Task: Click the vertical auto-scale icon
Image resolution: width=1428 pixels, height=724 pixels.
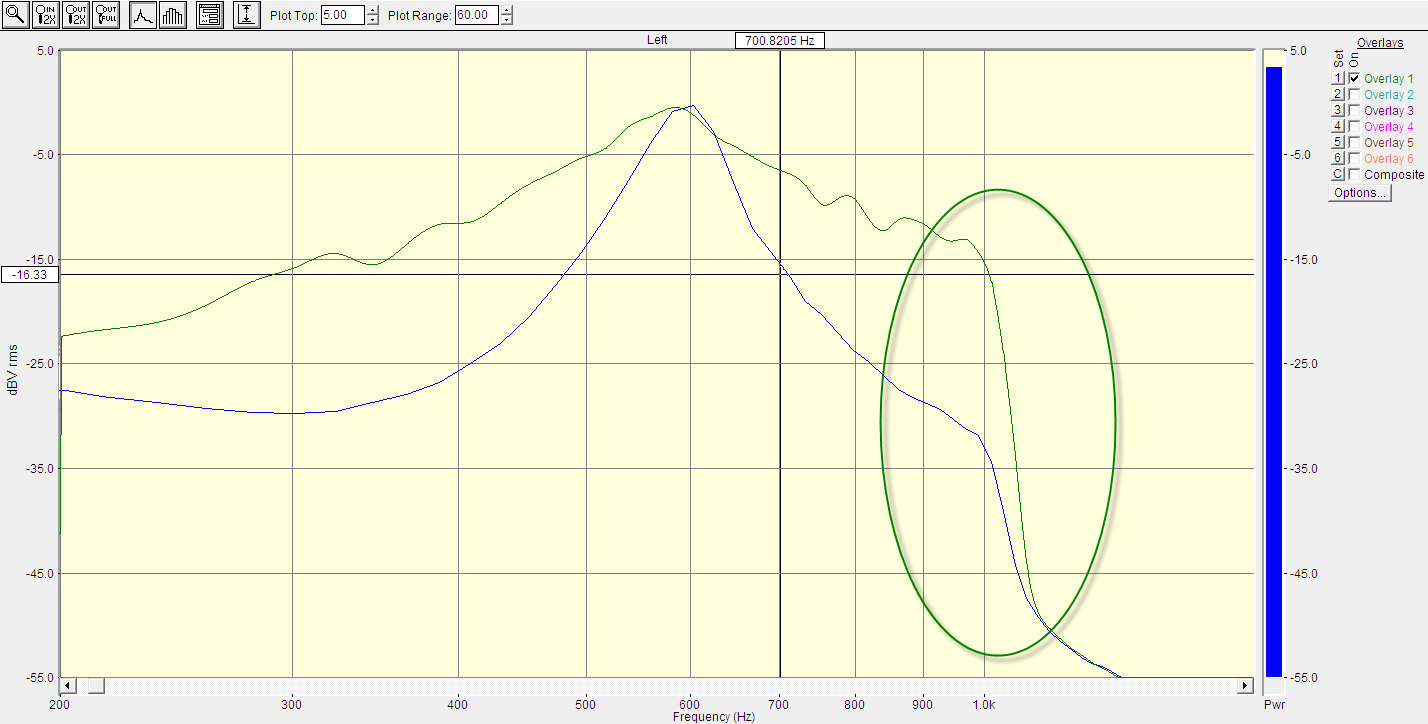Action: tap(246, 15)
